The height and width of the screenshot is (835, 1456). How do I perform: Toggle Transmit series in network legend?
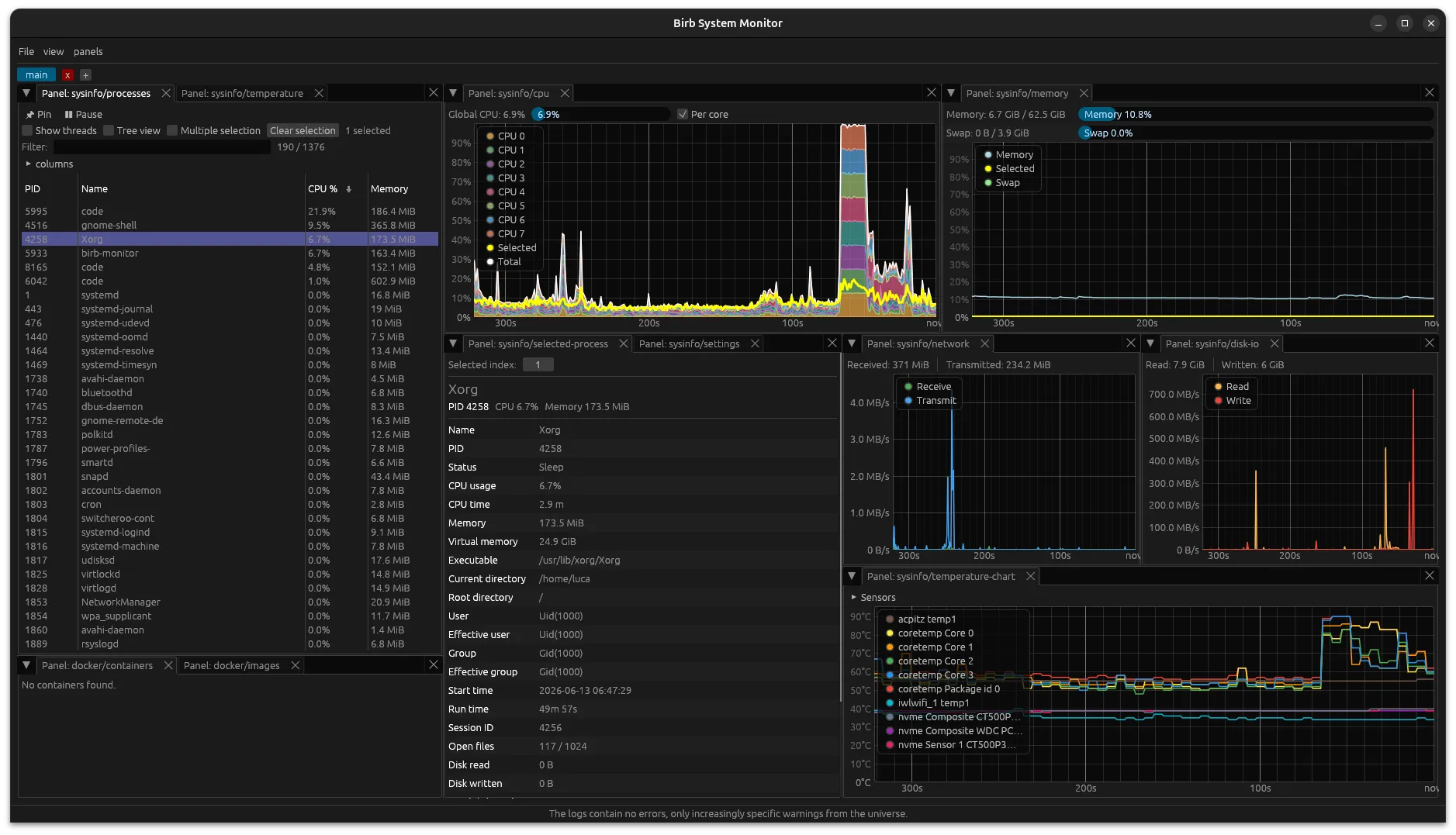930,400
